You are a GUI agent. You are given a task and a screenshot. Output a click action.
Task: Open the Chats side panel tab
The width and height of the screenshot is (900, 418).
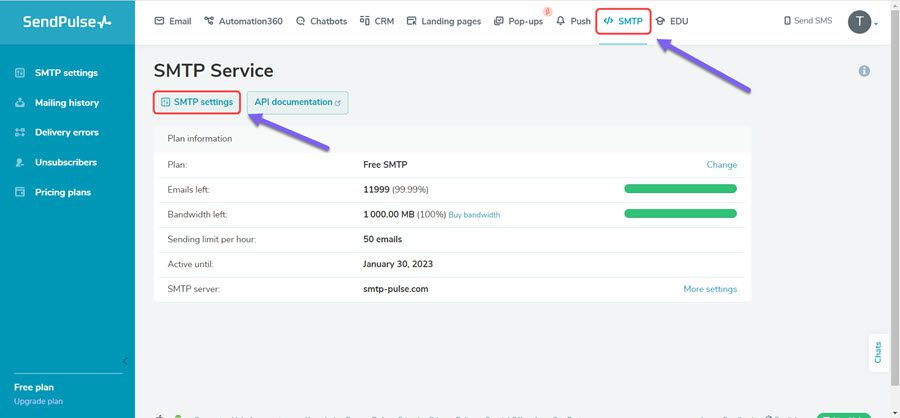(878, 353)
